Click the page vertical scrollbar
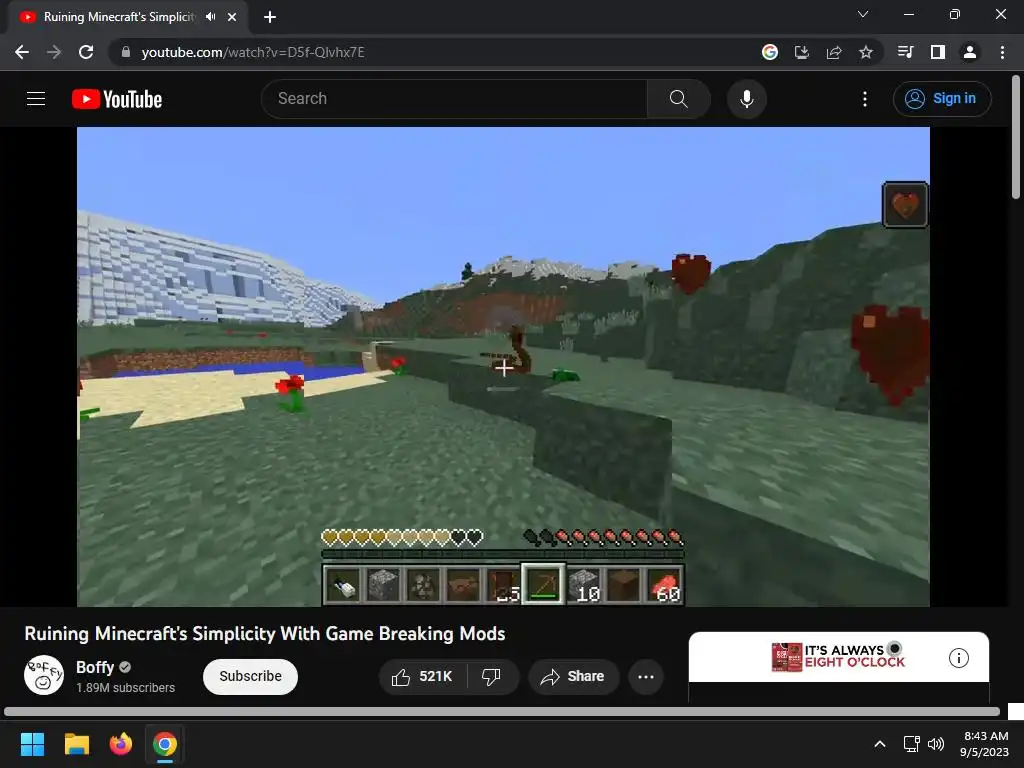The image size is (1024, 768). [1016, 137]
